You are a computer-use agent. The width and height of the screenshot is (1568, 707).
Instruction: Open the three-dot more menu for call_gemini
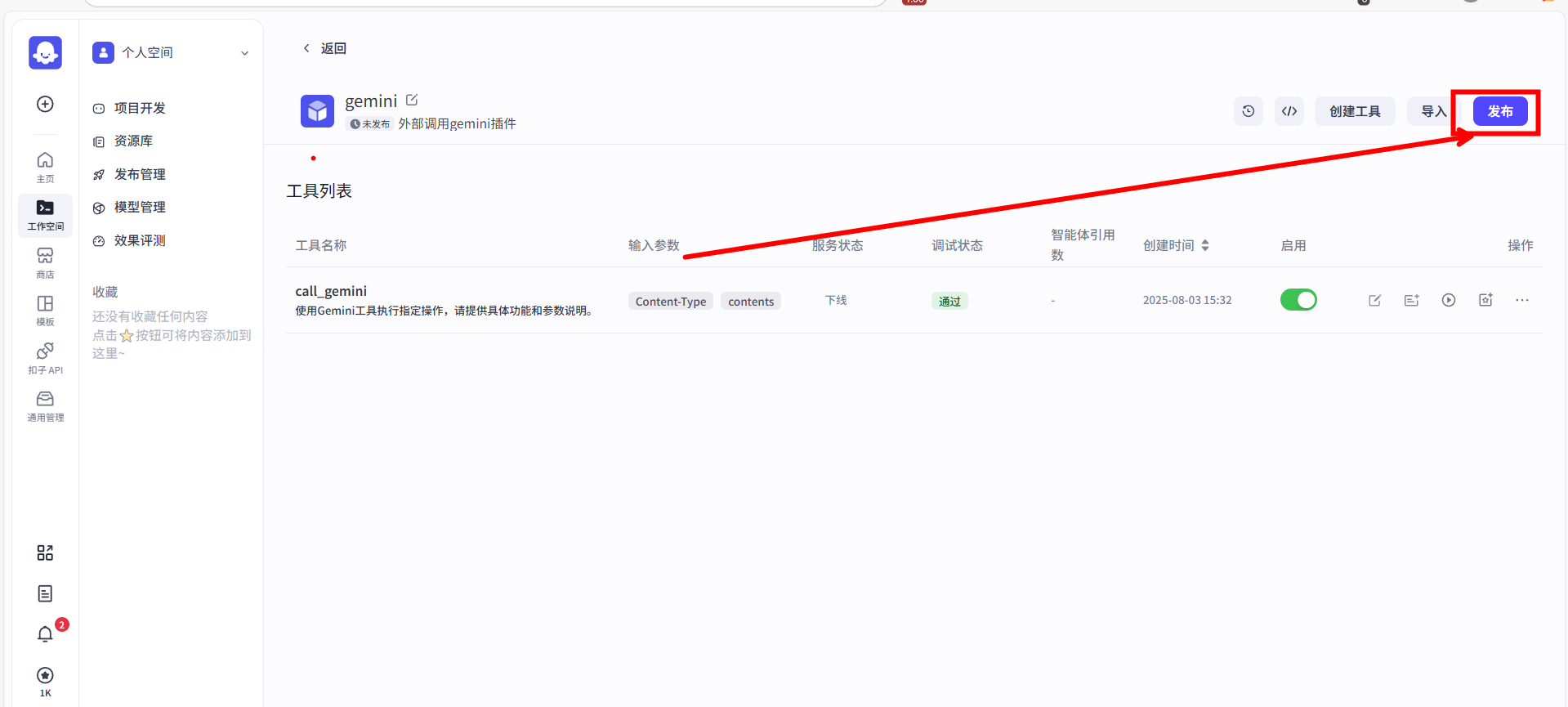point(1521,300)
